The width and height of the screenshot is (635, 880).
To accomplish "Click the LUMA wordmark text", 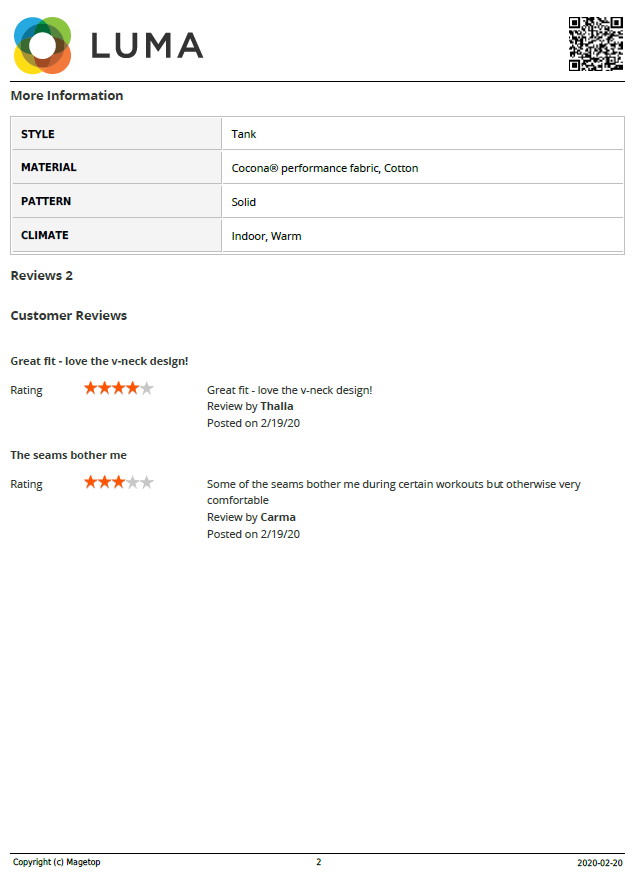I will pos(147,46).
